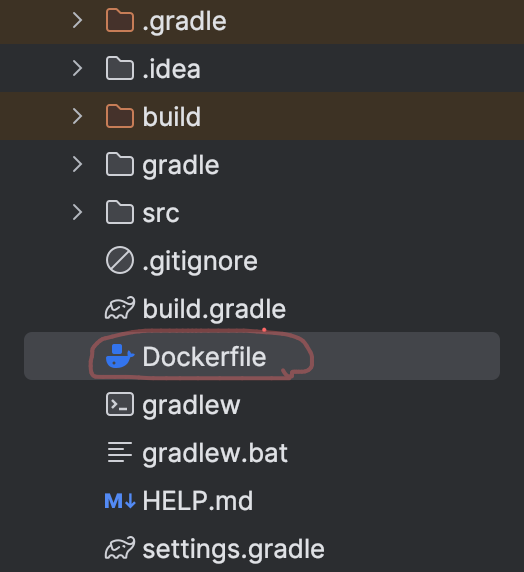The height and width of the screenshot is (572, 524).
Task: Expand the .idea folder arrow
Action: point(77,68)
